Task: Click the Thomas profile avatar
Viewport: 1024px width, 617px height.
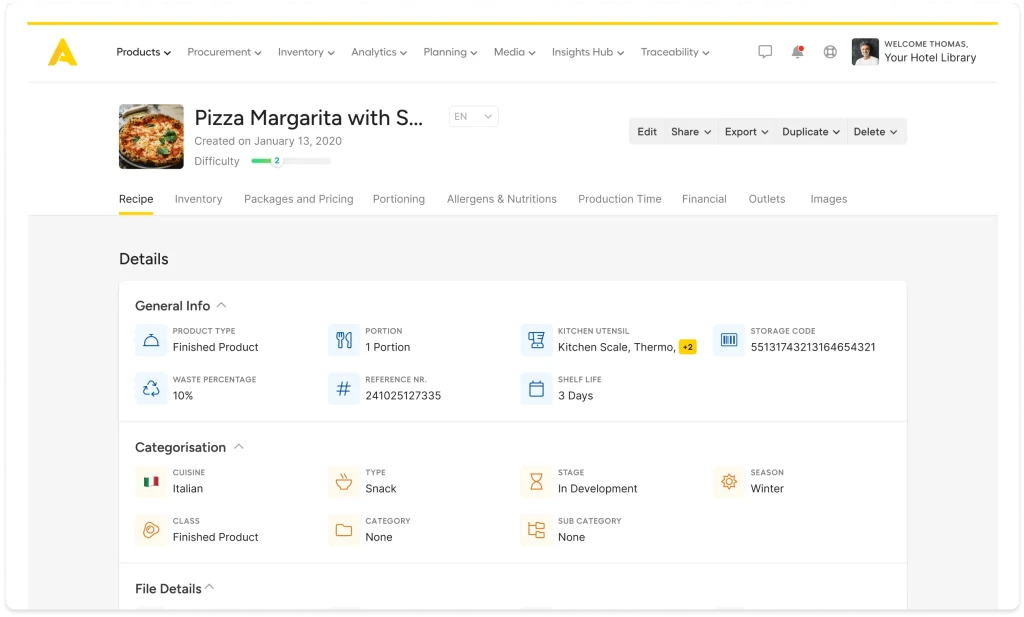Action: coord(865,52)
